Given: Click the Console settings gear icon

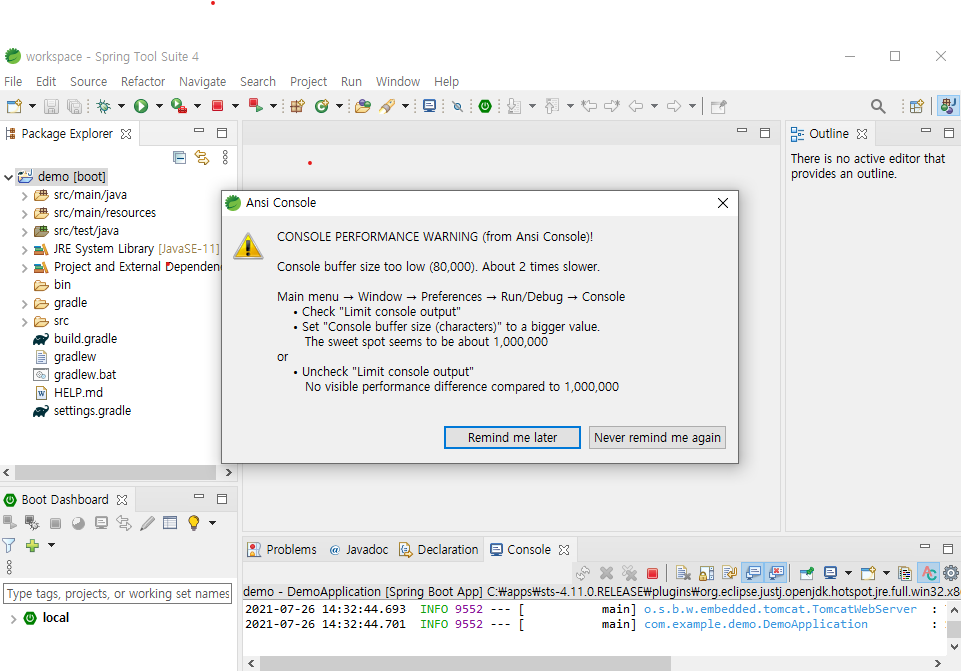Looking at the screenshot, I should 951,573.
